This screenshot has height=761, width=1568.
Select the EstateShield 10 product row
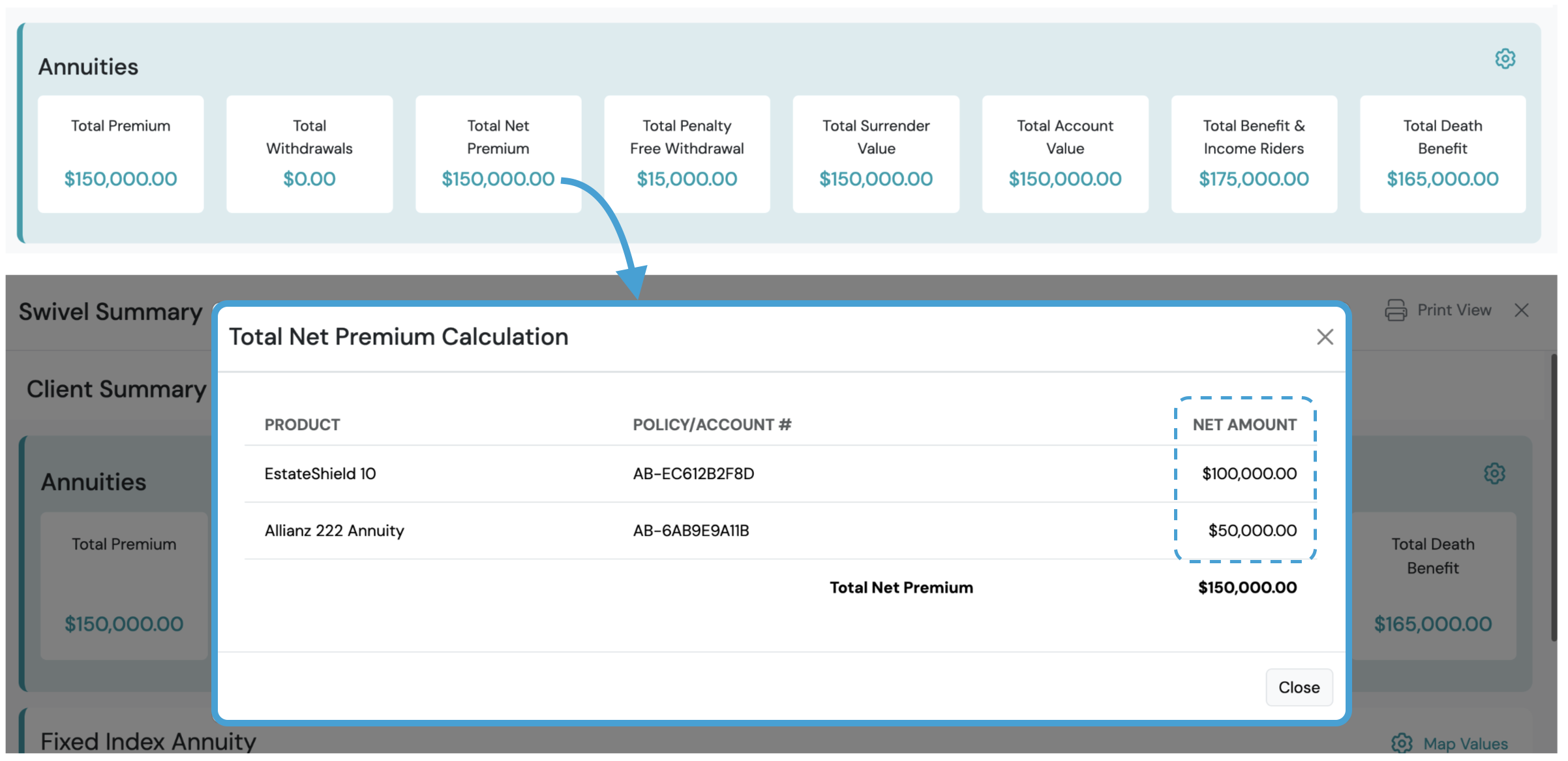pyautogui.click(x=780, y=474)
